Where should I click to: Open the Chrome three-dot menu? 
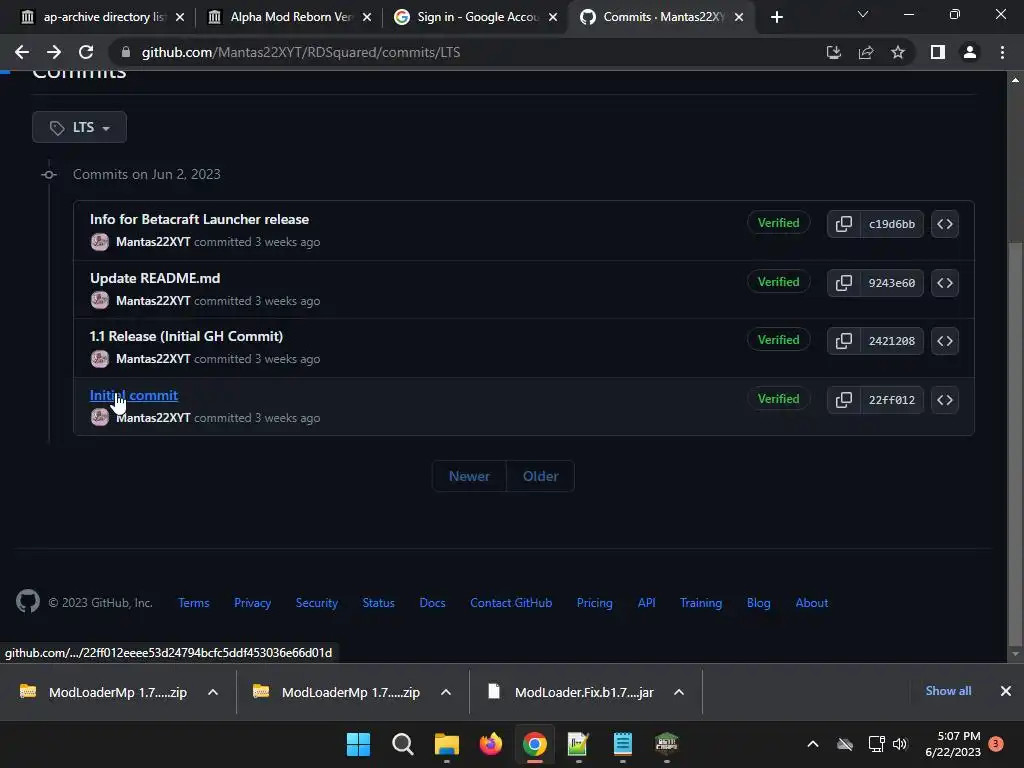coord(1002,52)
